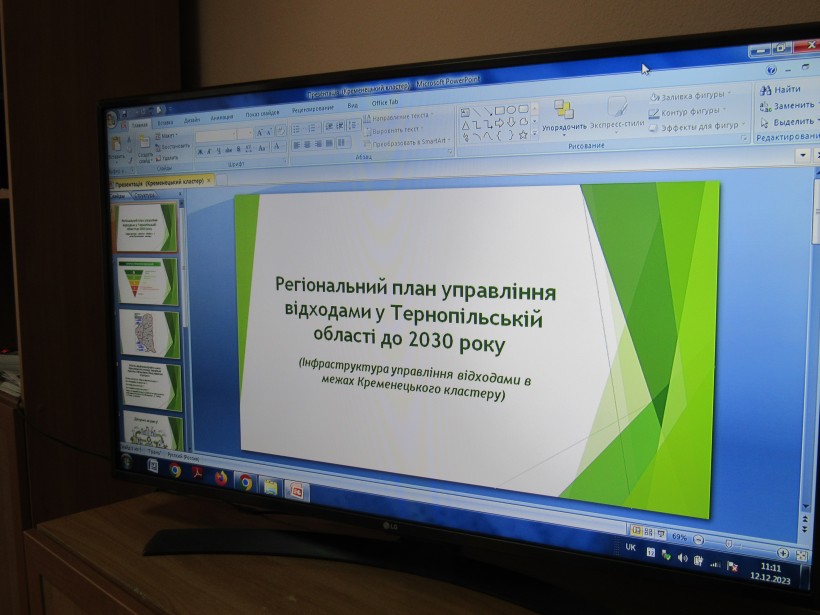Click the zoom slider handle

728,544
